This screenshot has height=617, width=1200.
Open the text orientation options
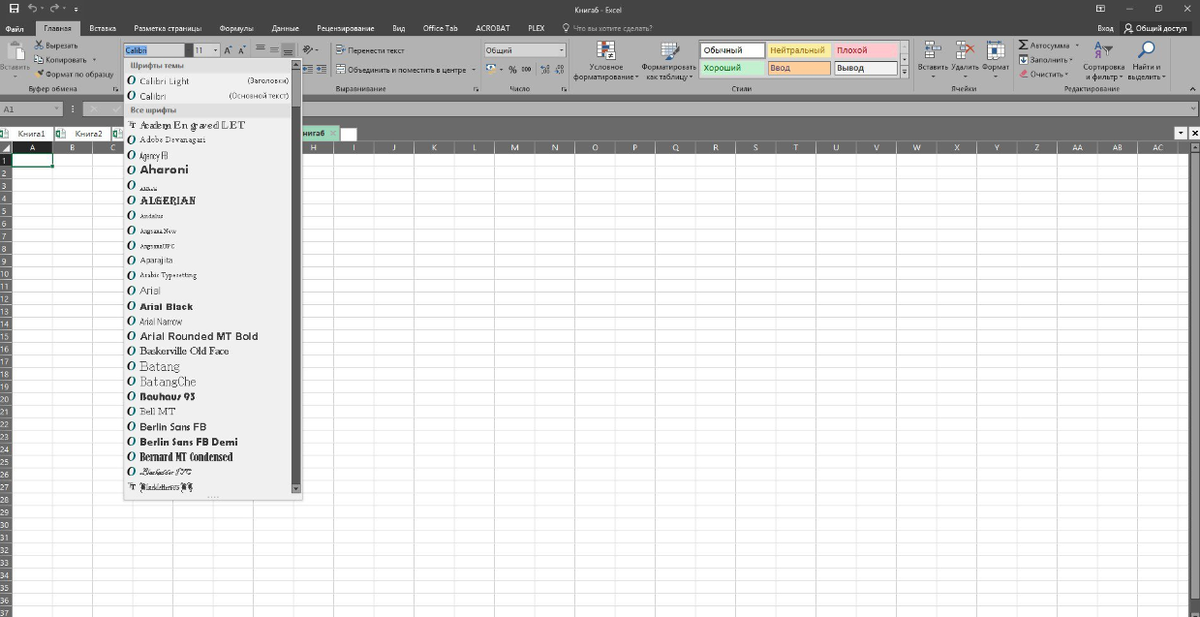310,49
